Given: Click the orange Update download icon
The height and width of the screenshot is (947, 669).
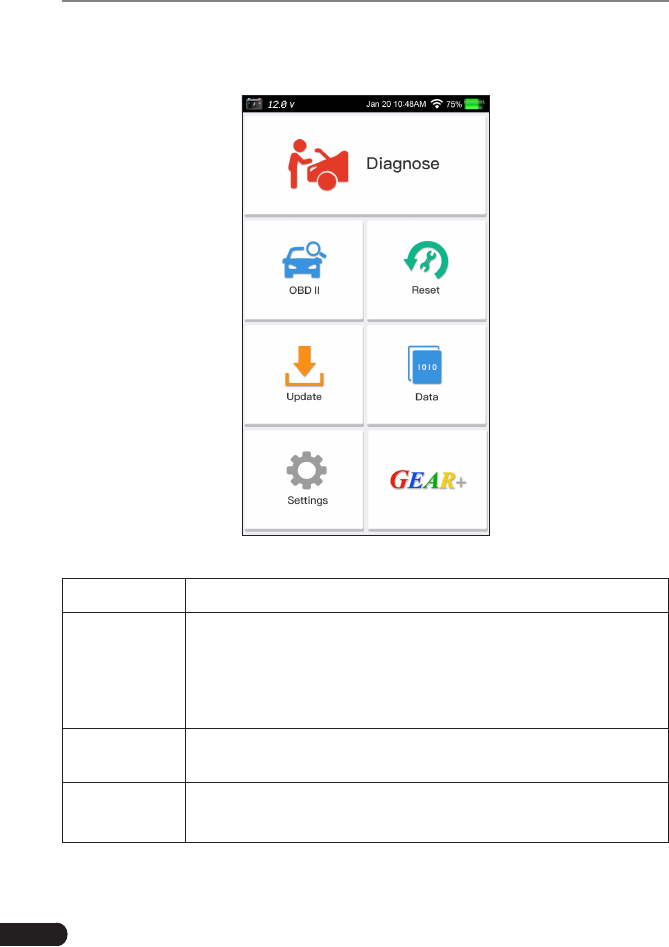Looking at the screenshot, I should (x=304, y=366).
